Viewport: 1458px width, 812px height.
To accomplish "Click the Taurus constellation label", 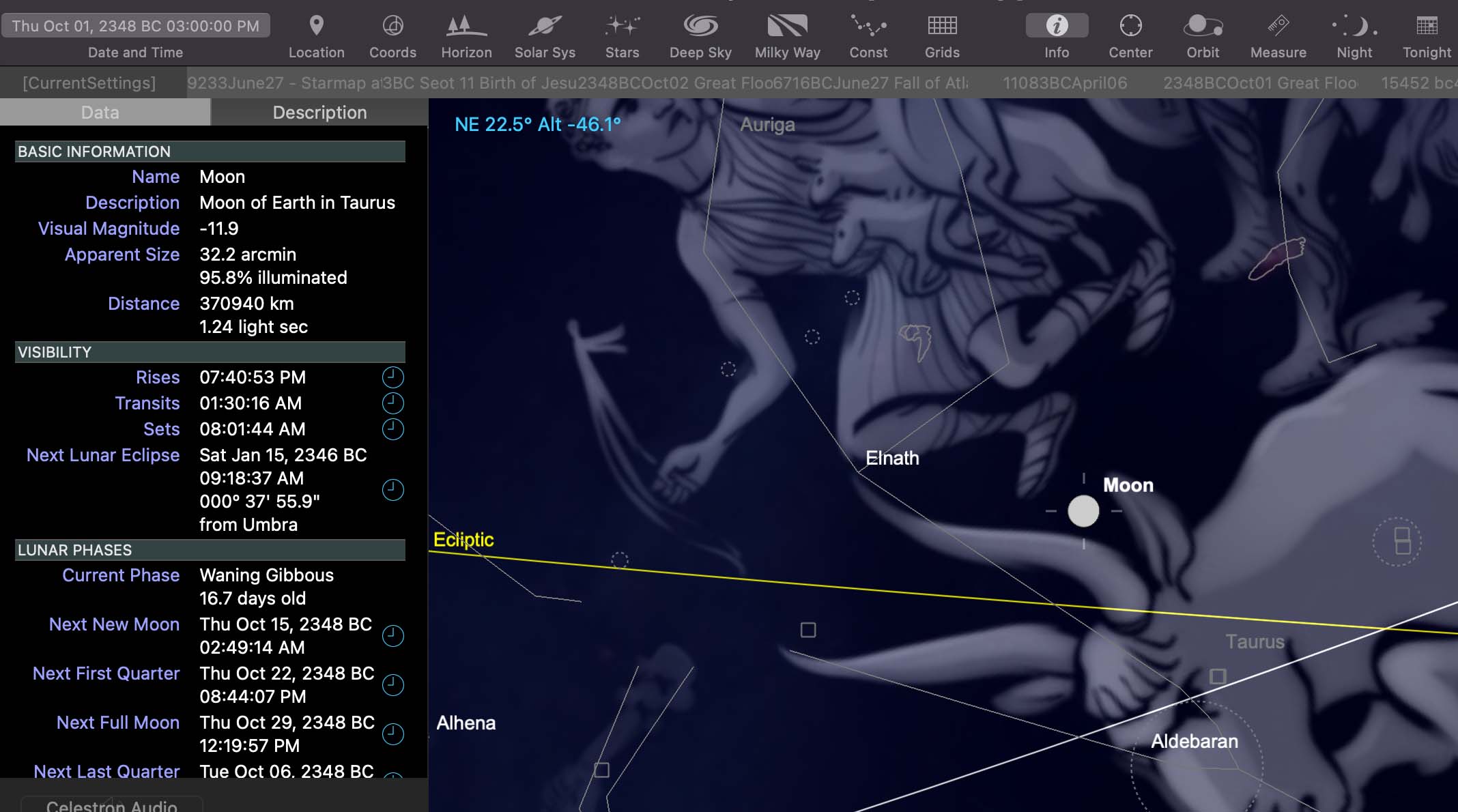I will coord(1255,642).
